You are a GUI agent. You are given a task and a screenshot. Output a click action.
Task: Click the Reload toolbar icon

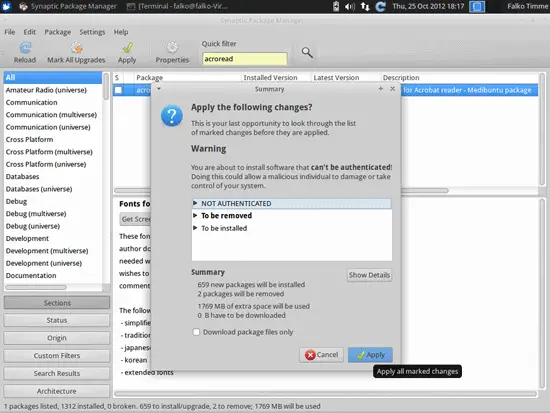25,47
